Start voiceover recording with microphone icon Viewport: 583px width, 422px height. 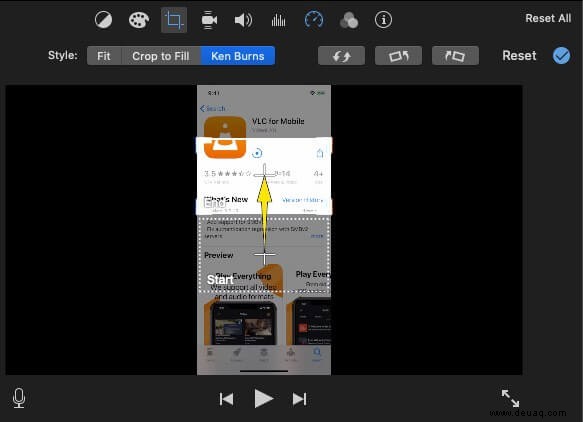tap(19, 398)
